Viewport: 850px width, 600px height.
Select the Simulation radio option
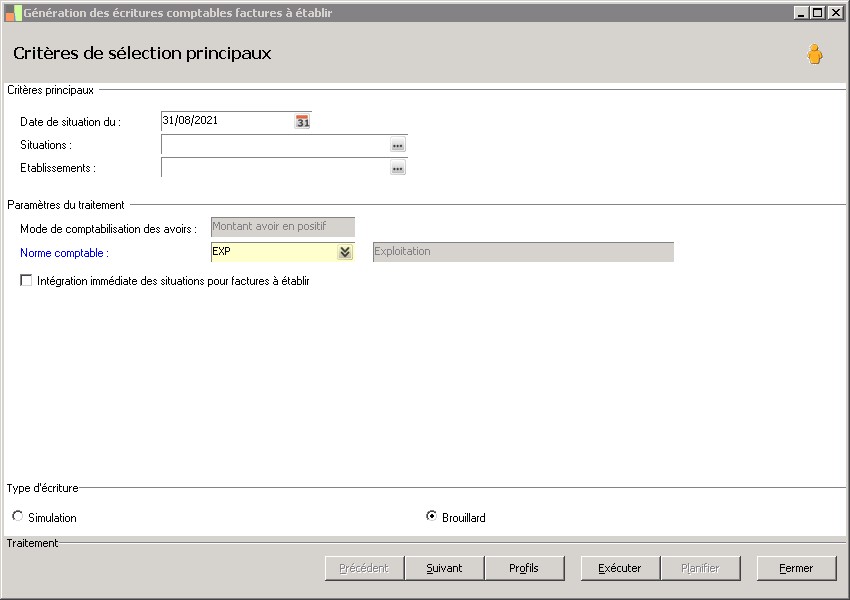[18, 517]
